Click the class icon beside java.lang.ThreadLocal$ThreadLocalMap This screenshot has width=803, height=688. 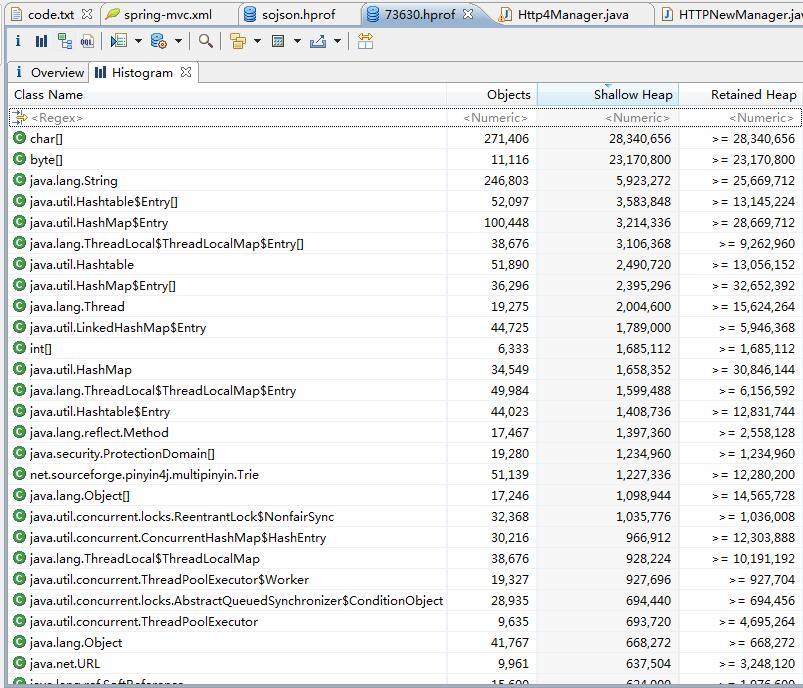[x=19, y=558]
